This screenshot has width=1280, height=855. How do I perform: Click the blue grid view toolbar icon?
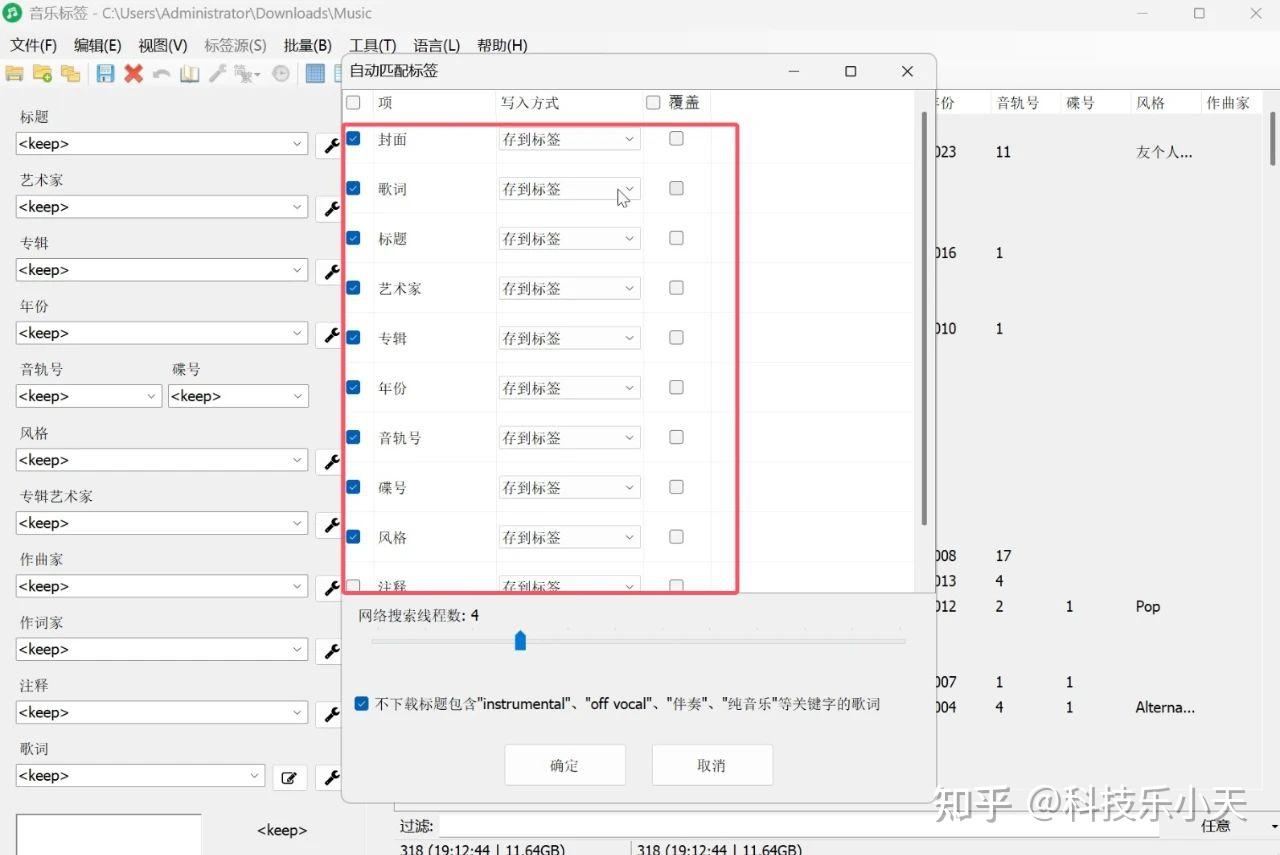pyautogui.click(x=315, y=73)
